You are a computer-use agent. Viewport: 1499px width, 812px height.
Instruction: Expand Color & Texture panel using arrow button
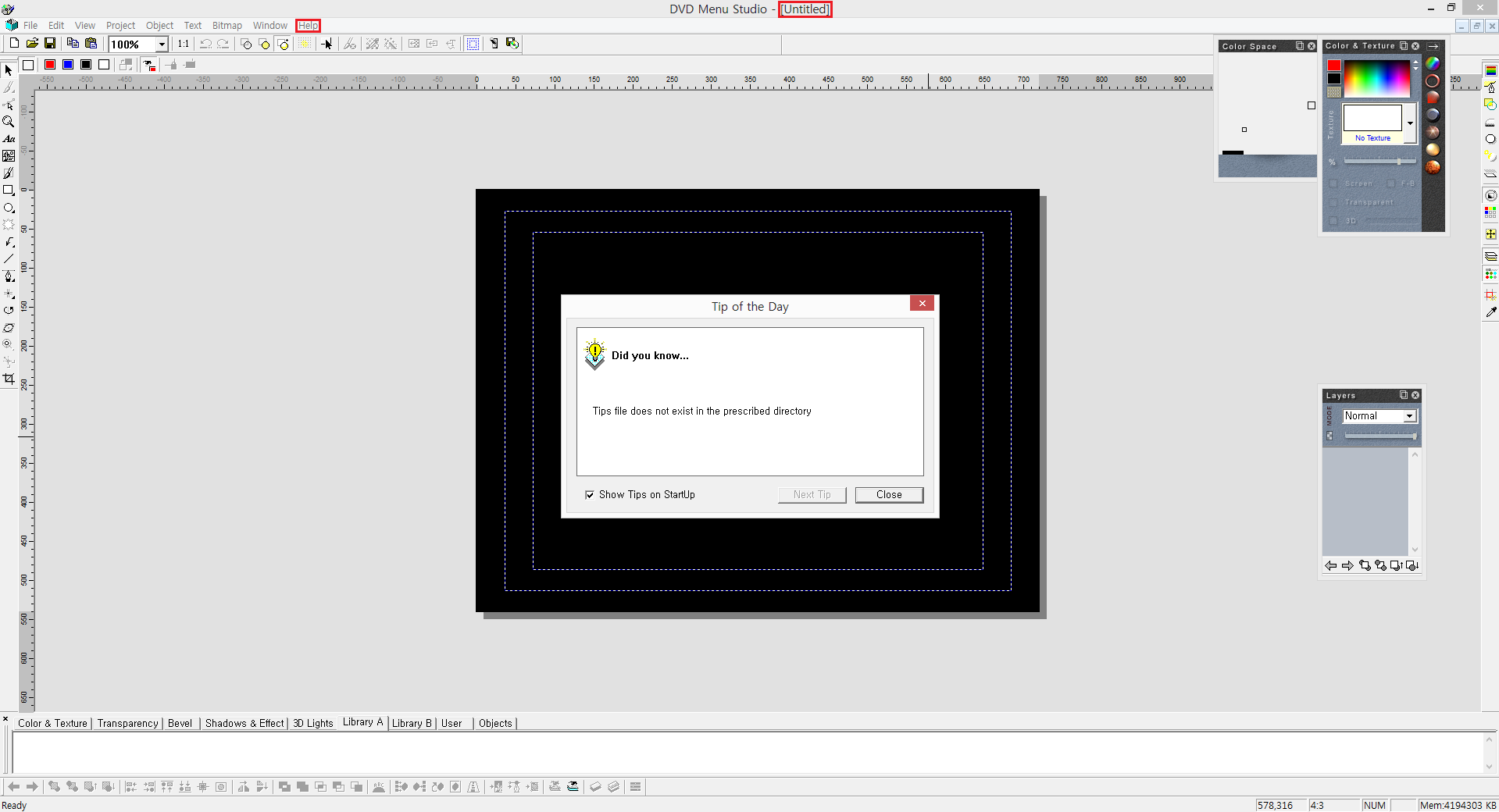(x=1433, y=46)
